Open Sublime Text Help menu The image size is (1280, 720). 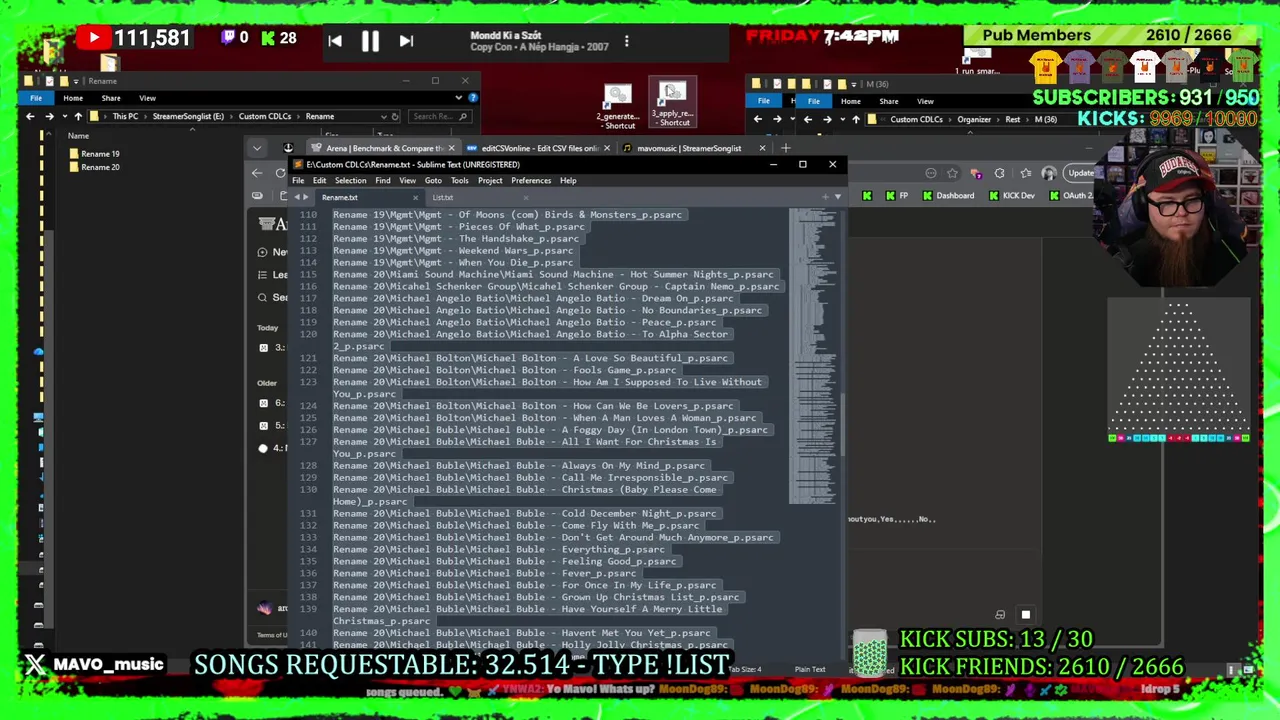click(x=568, y=181)
